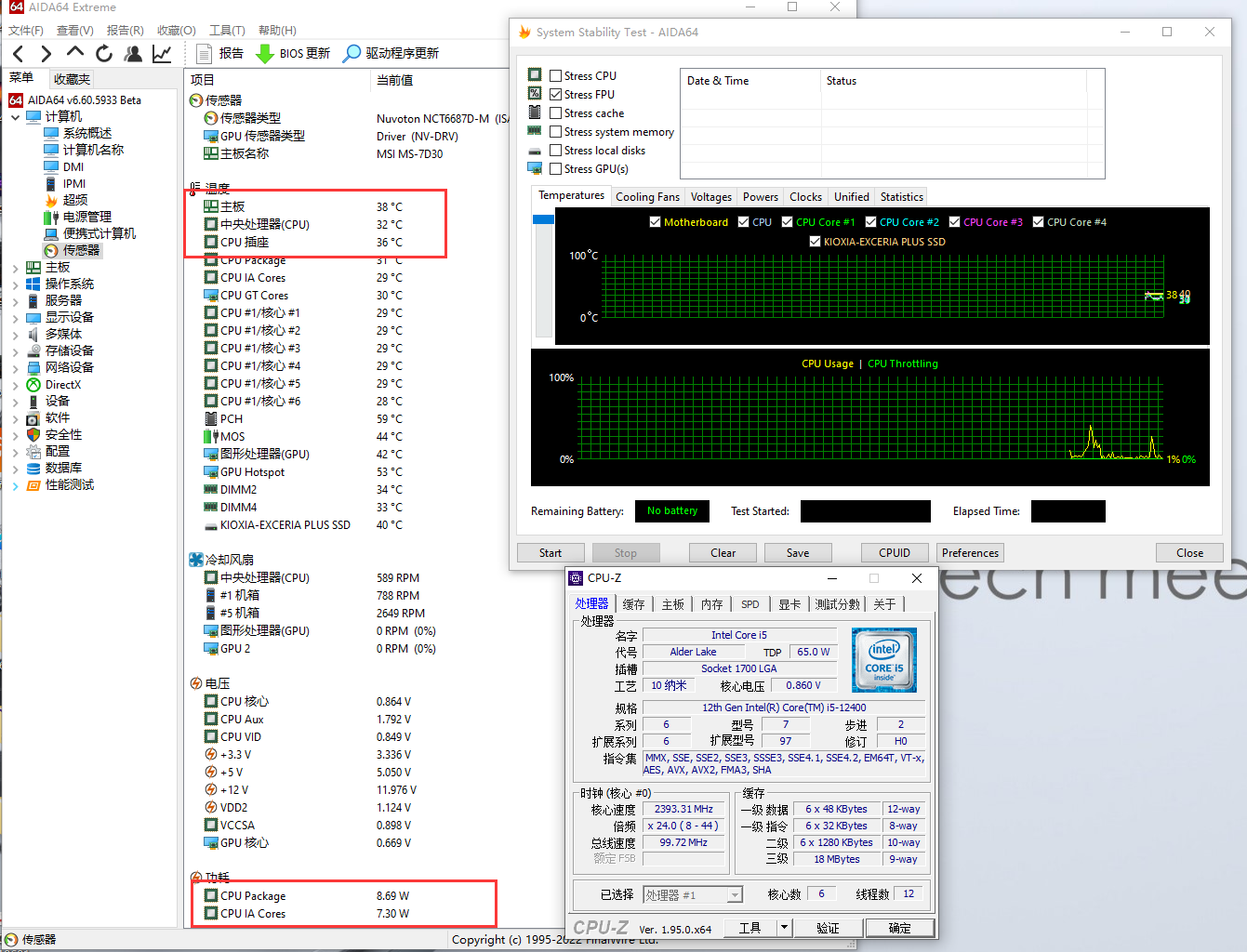Click the Clear button in Stability Test
The height and width of the screenshot is (952, 1247).
(723, 552)
